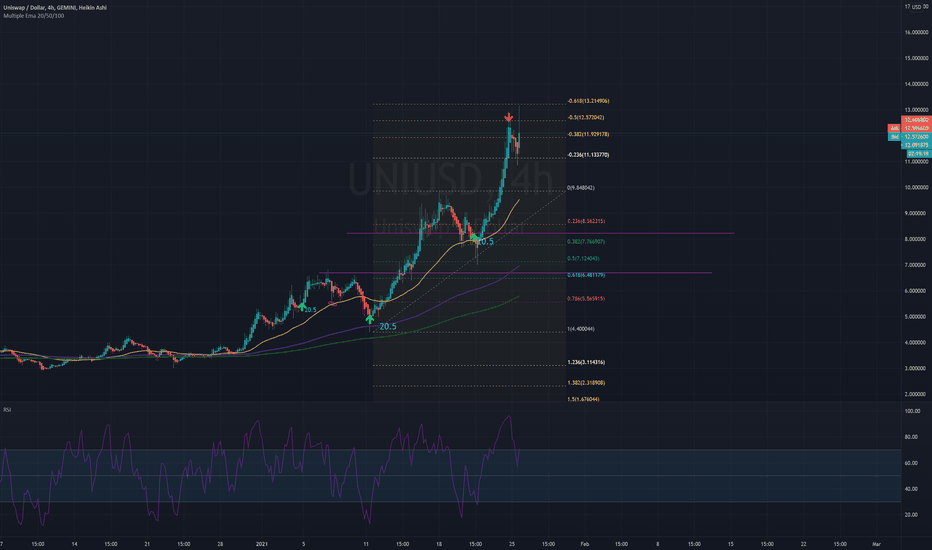Click RSI axis value 80.00
Screen dimensions: 932x550
pyautogui.click(x=912, y=437)
